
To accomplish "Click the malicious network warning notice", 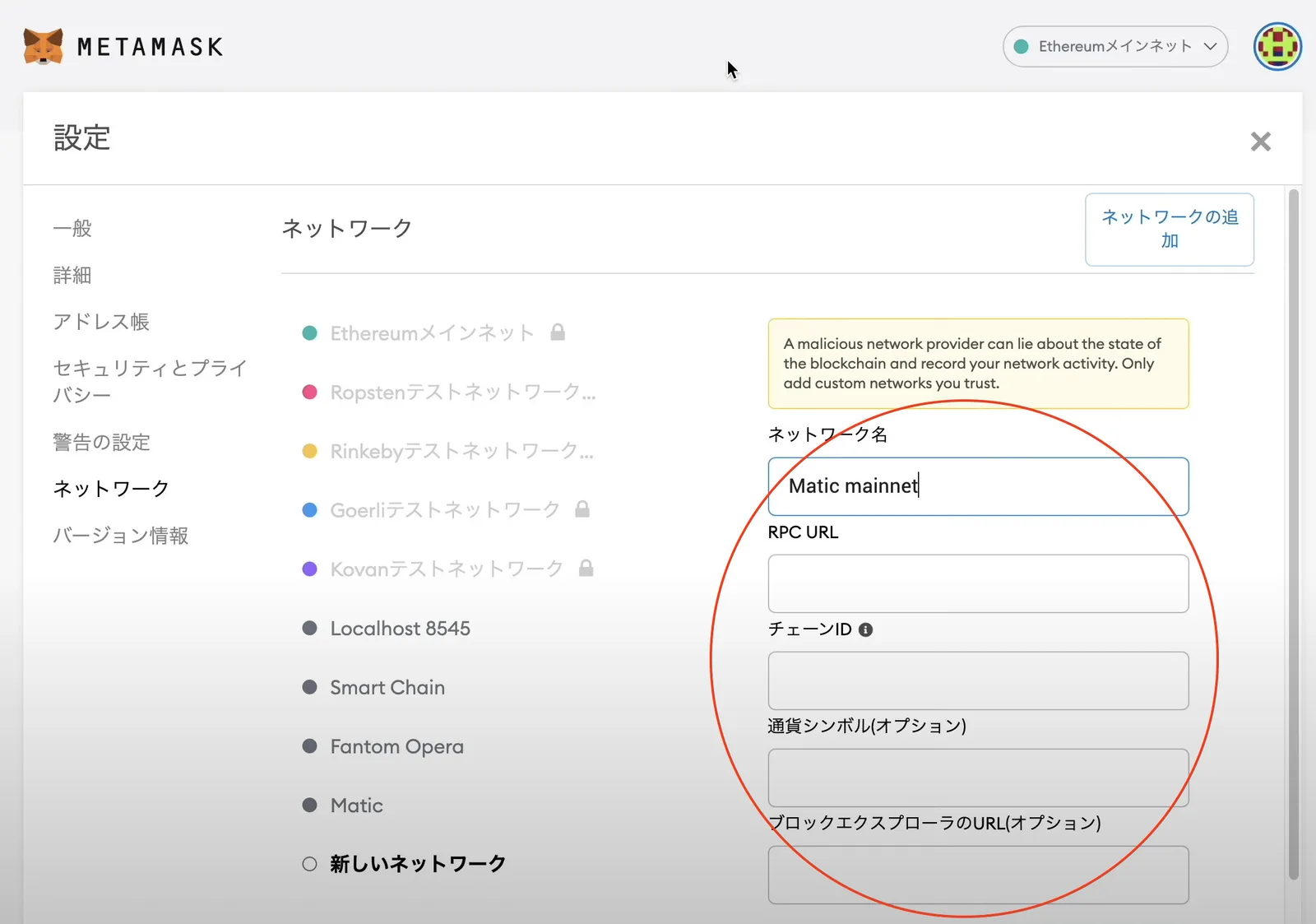I will point(978,364).
